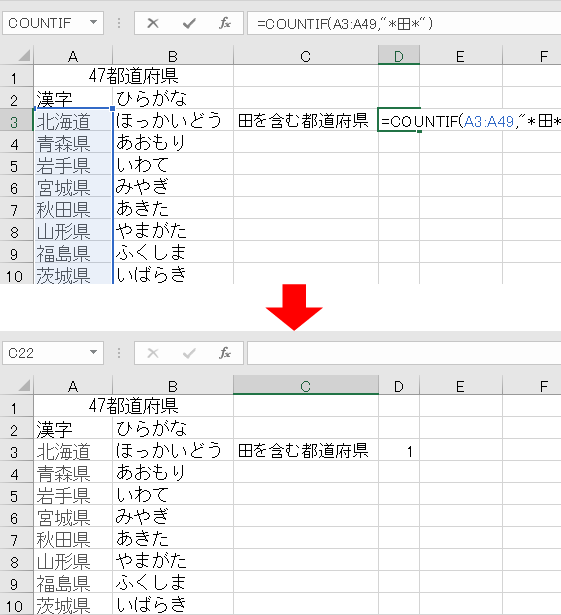Click the Insert Function fx icon in lower sheet

click(x=225, y=353)
